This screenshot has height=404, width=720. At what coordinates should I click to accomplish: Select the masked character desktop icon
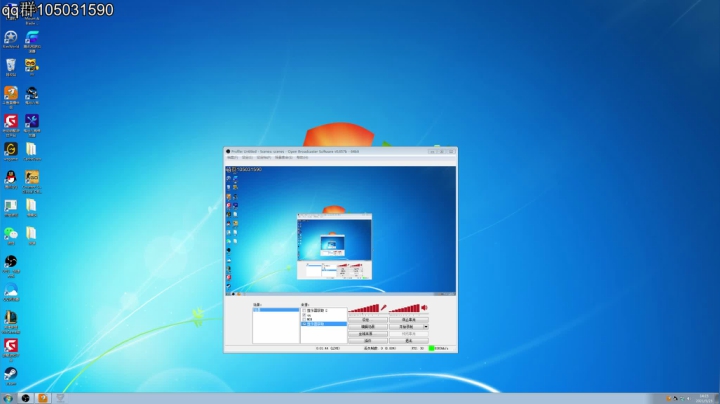pyautogui.click(x=32, y=93)
